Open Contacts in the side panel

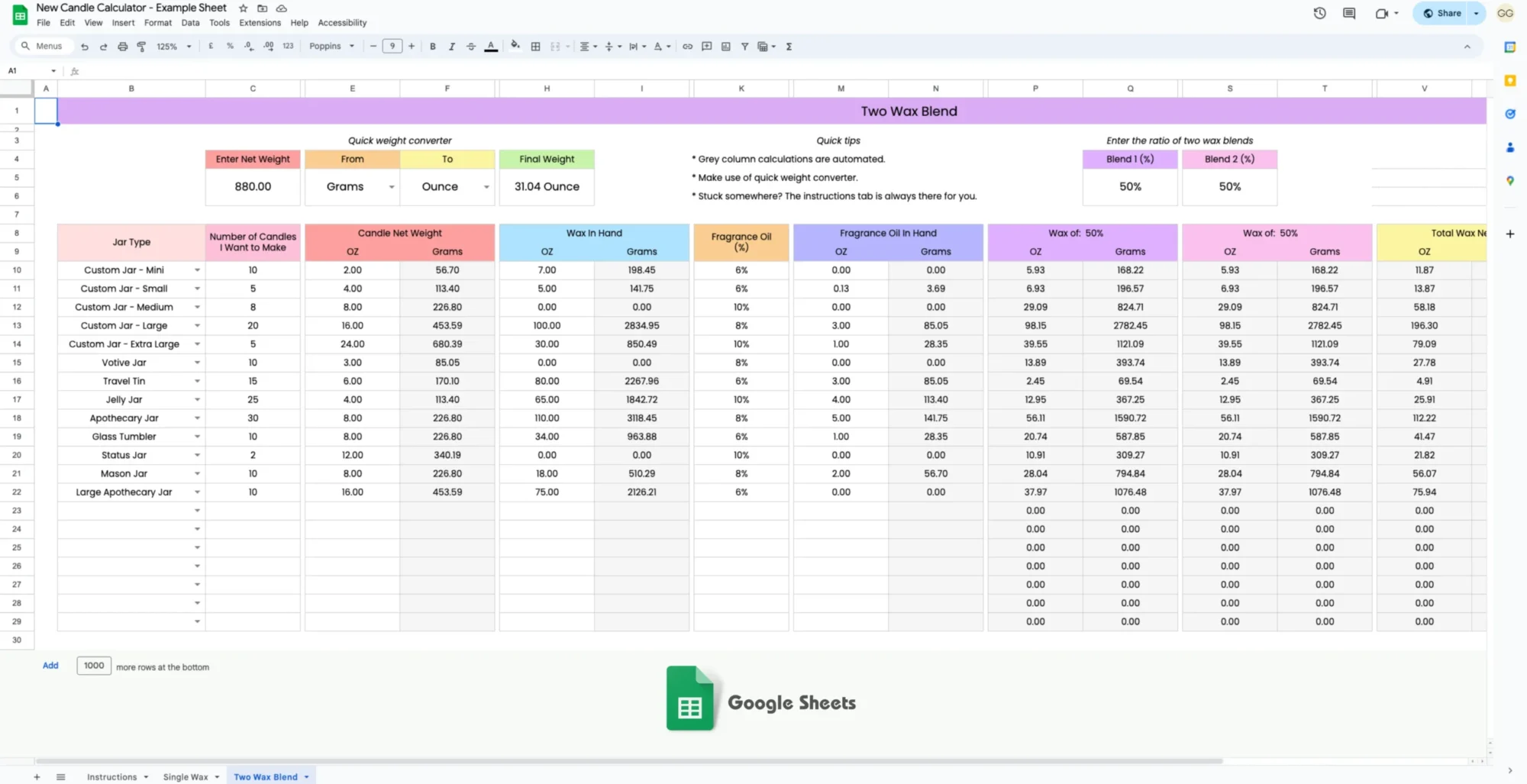[1509, 147]
